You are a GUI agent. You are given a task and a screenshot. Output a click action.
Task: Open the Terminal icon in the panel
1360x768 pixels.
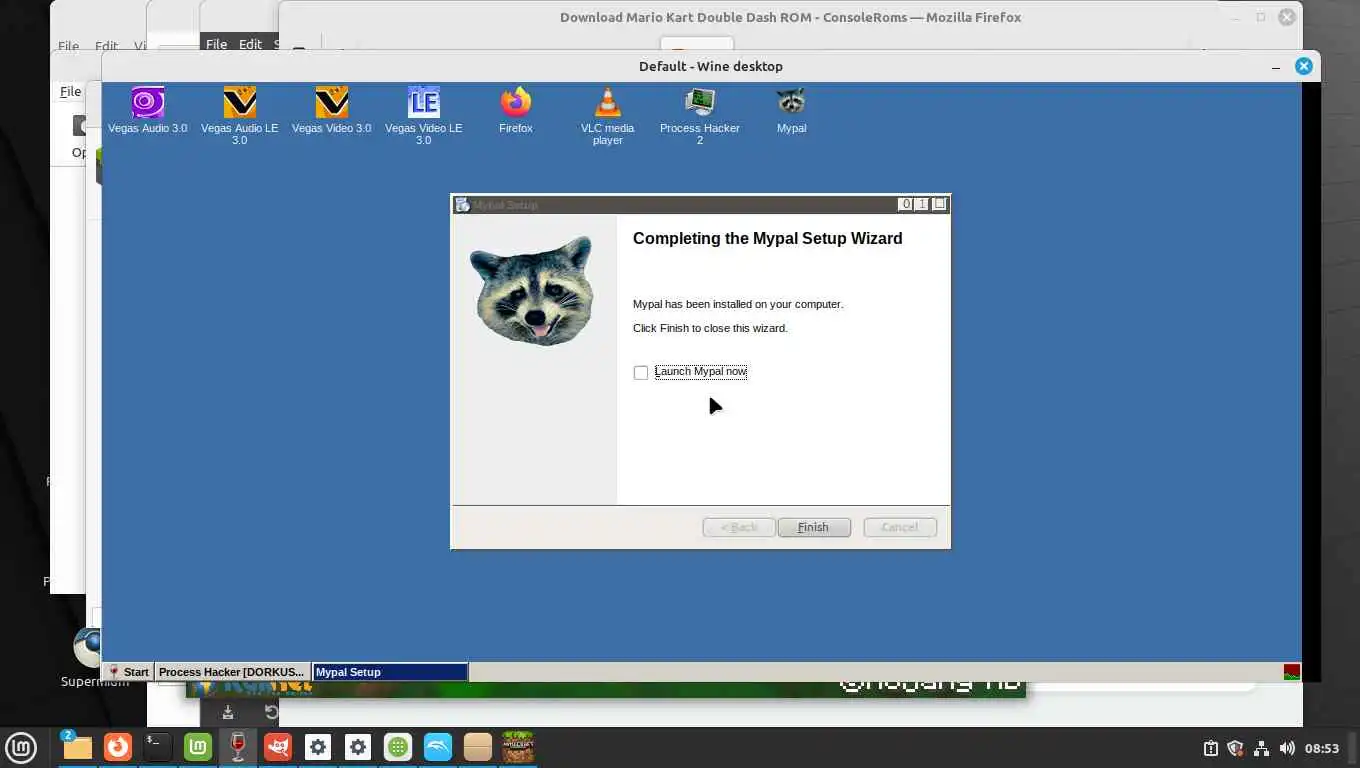pos(158,747)
